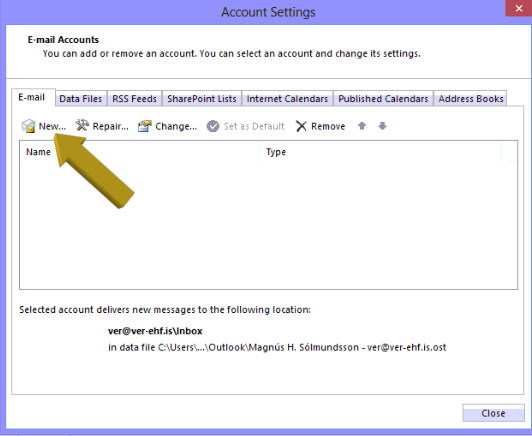Click the data file path text
This screenshot has width=532, height=436.
(277, 347)
